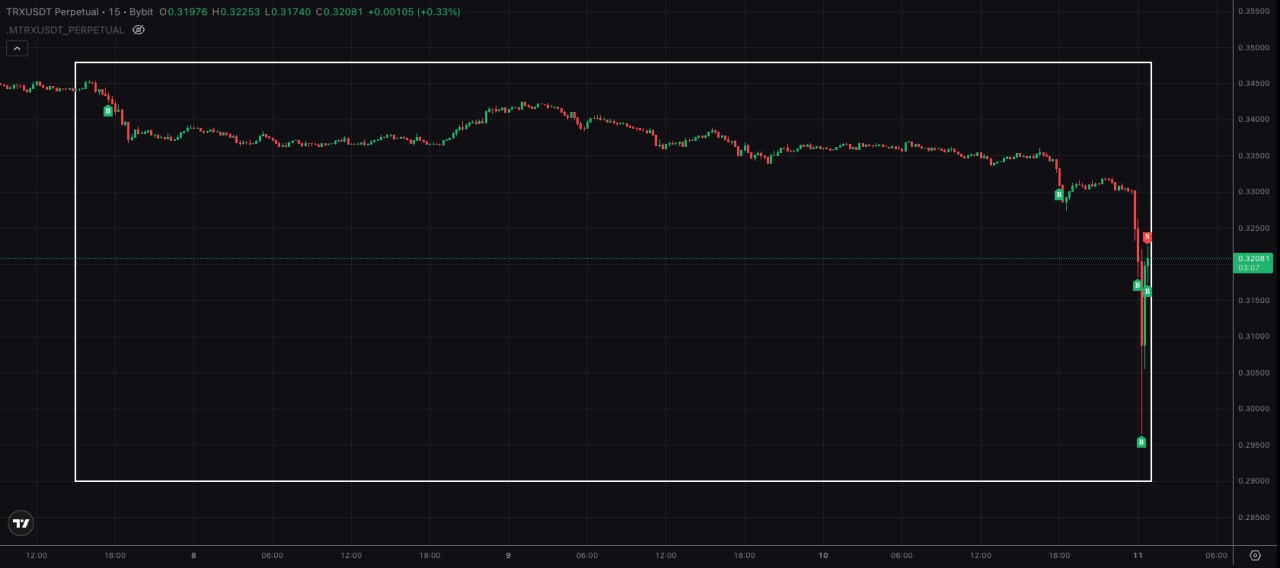This screenshot has height=568, width=1280.
Task: Open chart settings gear in bottom-right corner
Action: tap(1255, 555)
